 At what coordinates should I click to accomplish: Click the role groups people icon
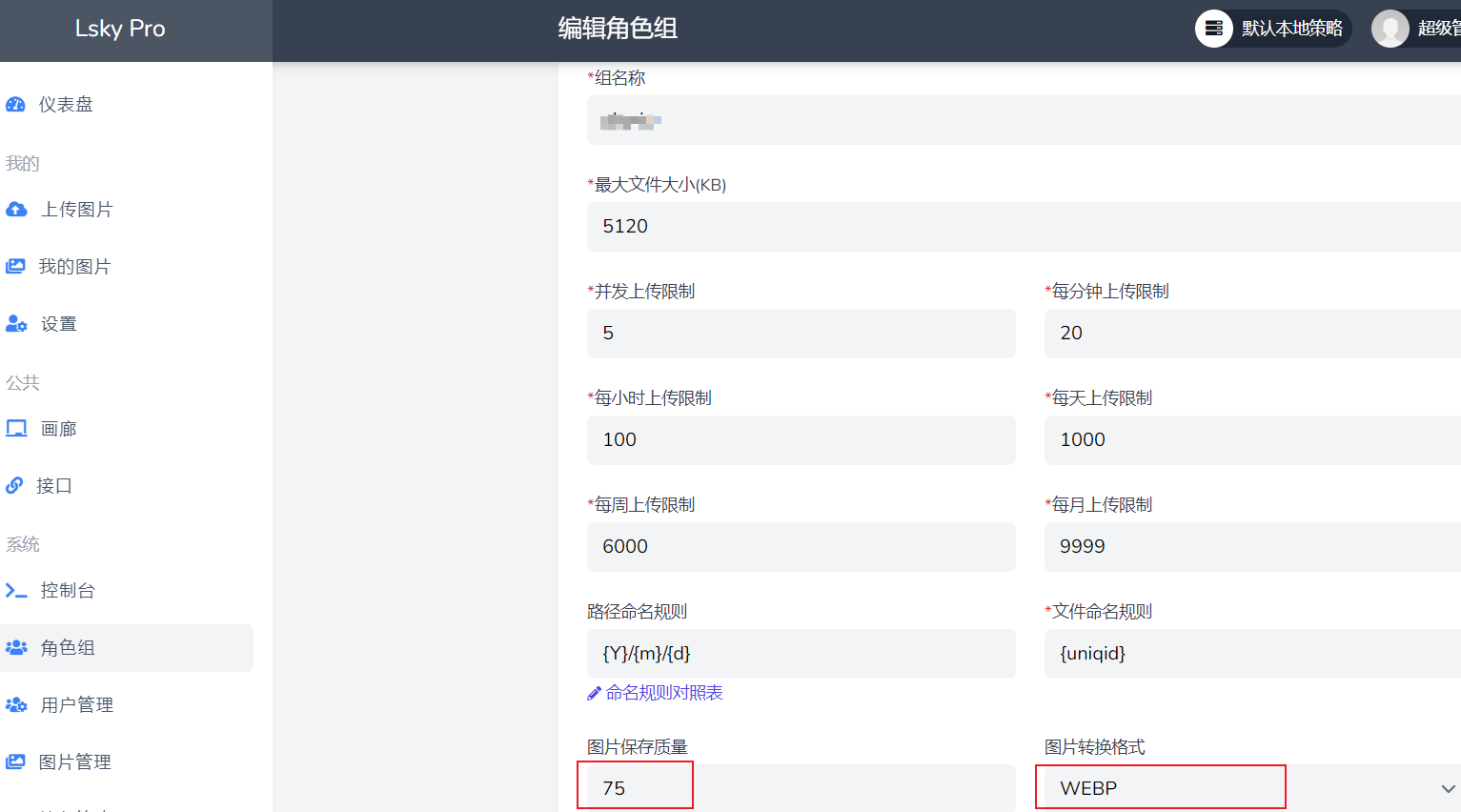coord(16,648)
